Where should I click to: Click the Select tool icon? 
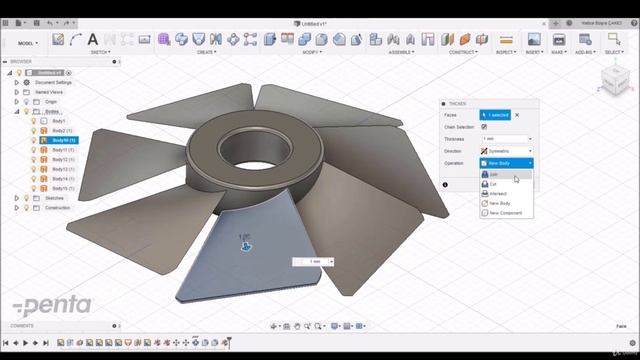(x=614, y=40)
